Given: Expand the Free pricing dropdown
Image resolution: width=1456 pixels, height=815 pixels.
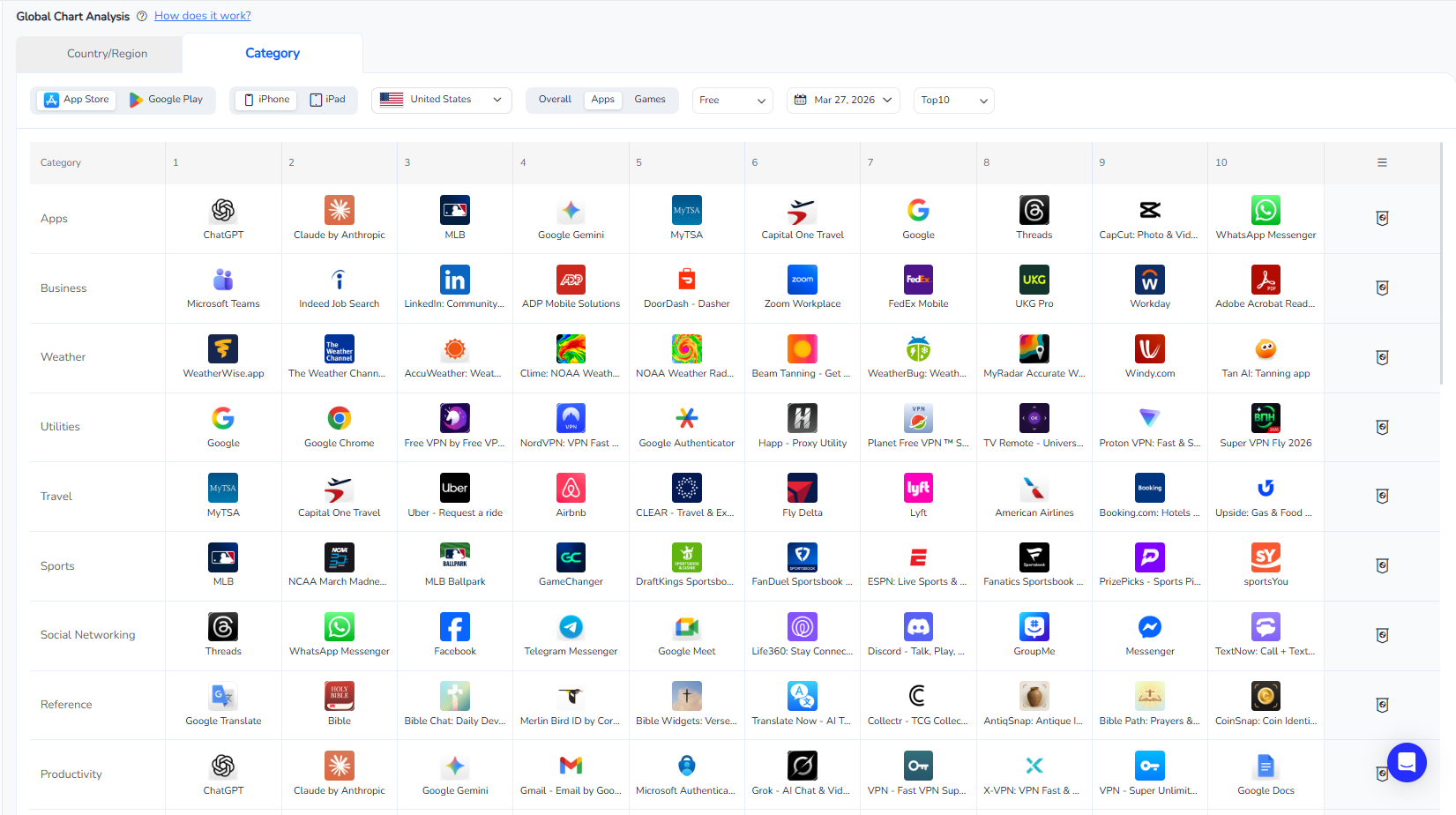Looking at the screenshot, I should click(732, 100).
